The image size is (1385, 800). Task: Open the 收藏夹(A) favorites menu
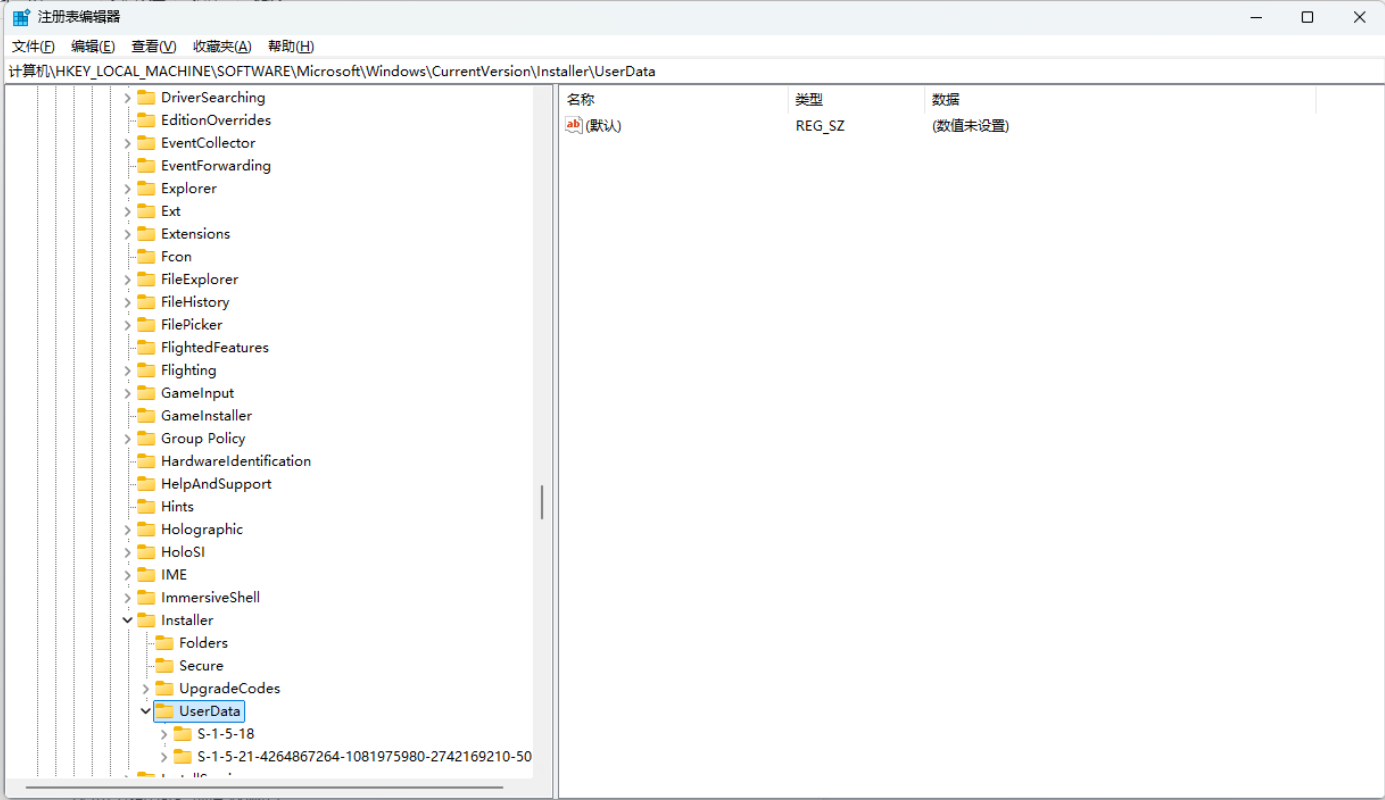pyautogui.click(x=222, y=46)
